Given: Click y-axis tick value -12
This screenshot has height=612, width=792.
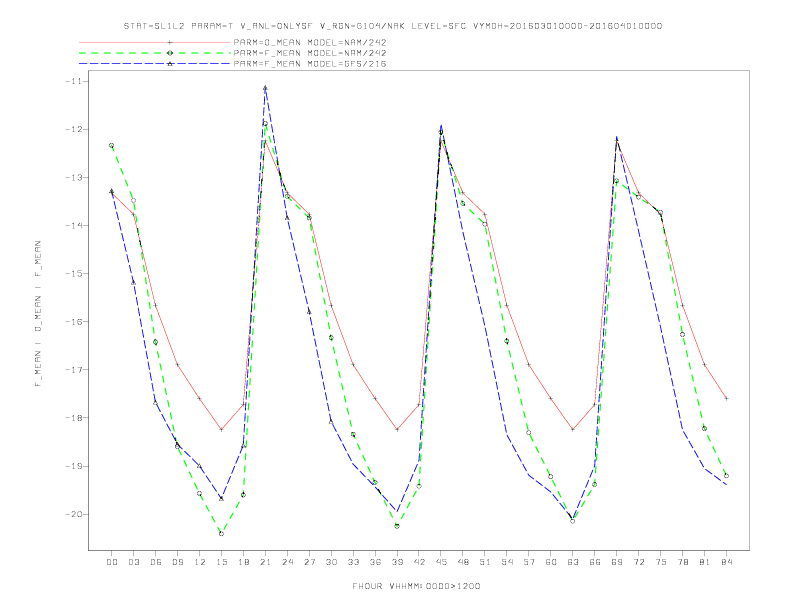Looking at the screenshot, I should click(74, 129).
